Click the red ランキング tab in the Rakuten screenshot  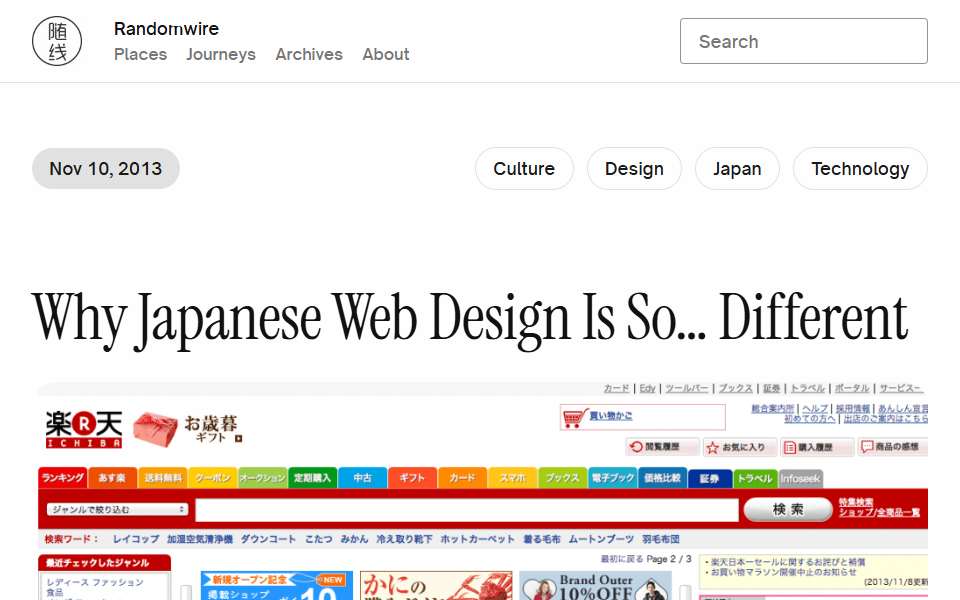[62, 478]
